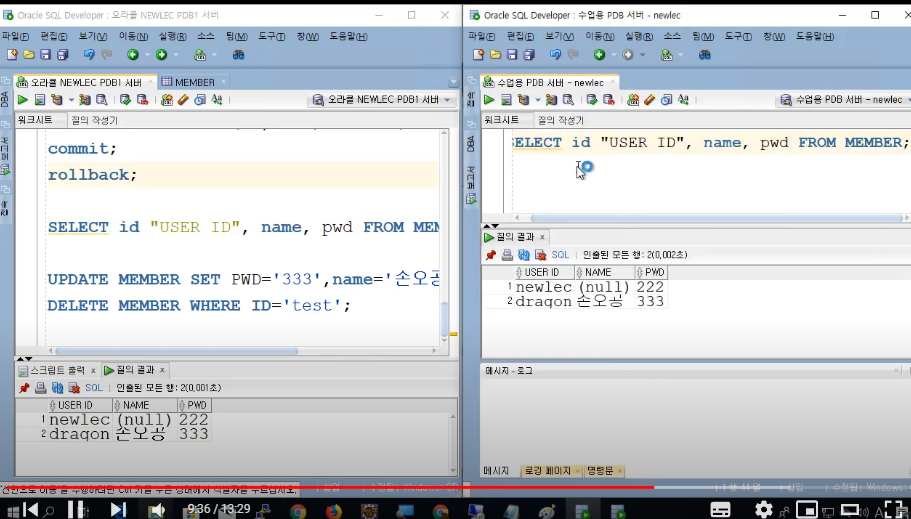Click New file icon in left window main toolbar
The height and width of the screenshot is (519, 911).
(12, 55)
